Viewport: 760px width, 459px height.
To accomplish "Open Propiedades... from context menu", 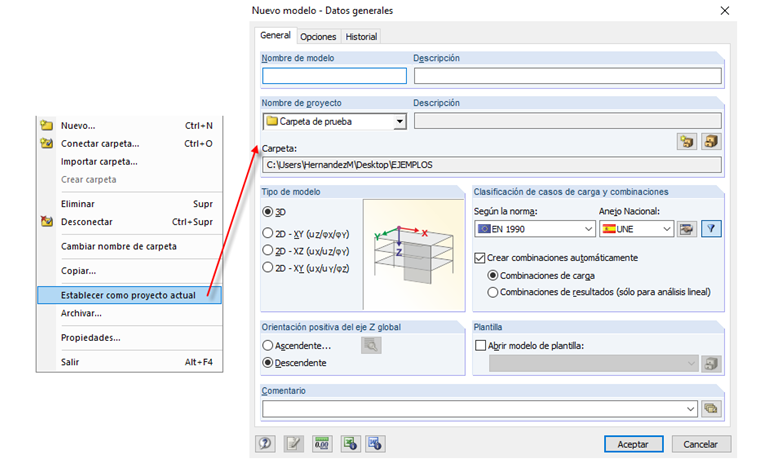I will click(129, 338).
